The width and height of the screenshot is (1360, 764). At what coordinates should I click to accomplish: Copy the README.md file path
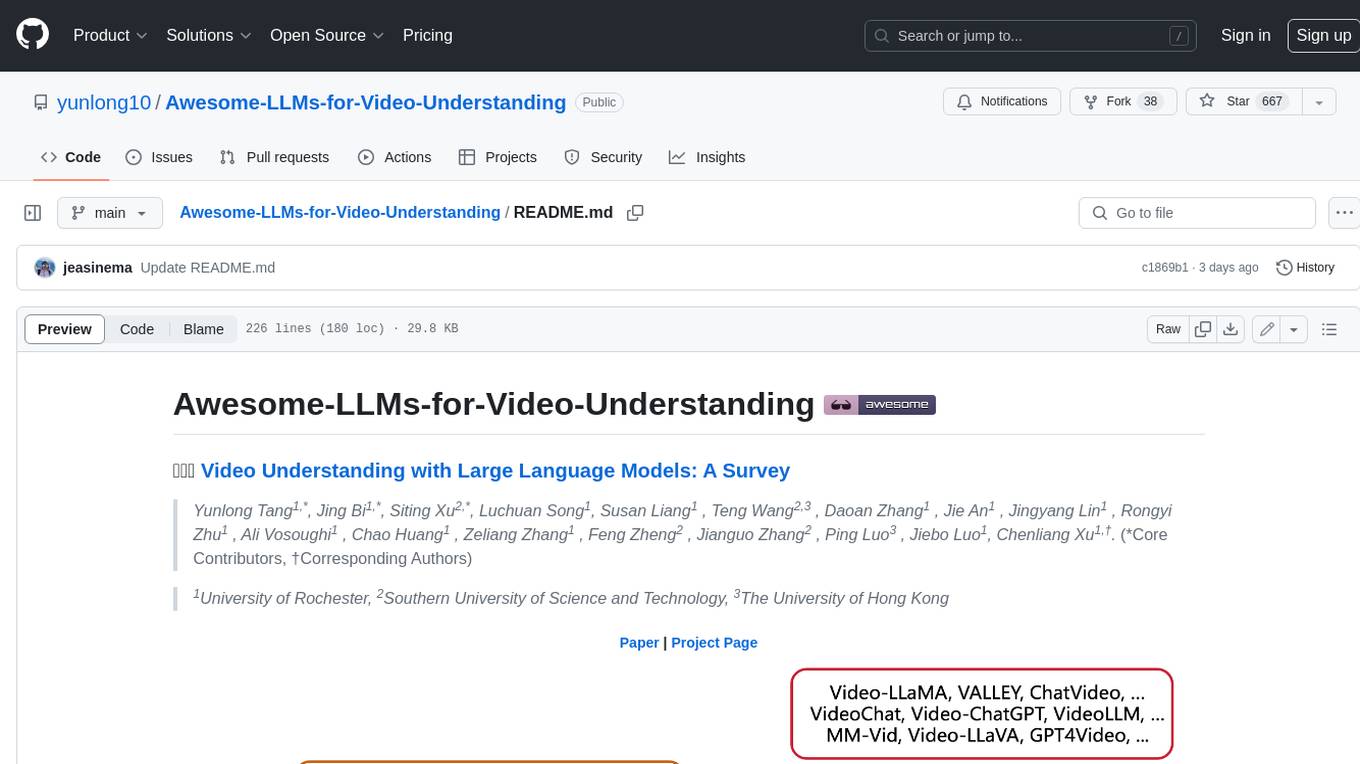[x=635, y=213]
